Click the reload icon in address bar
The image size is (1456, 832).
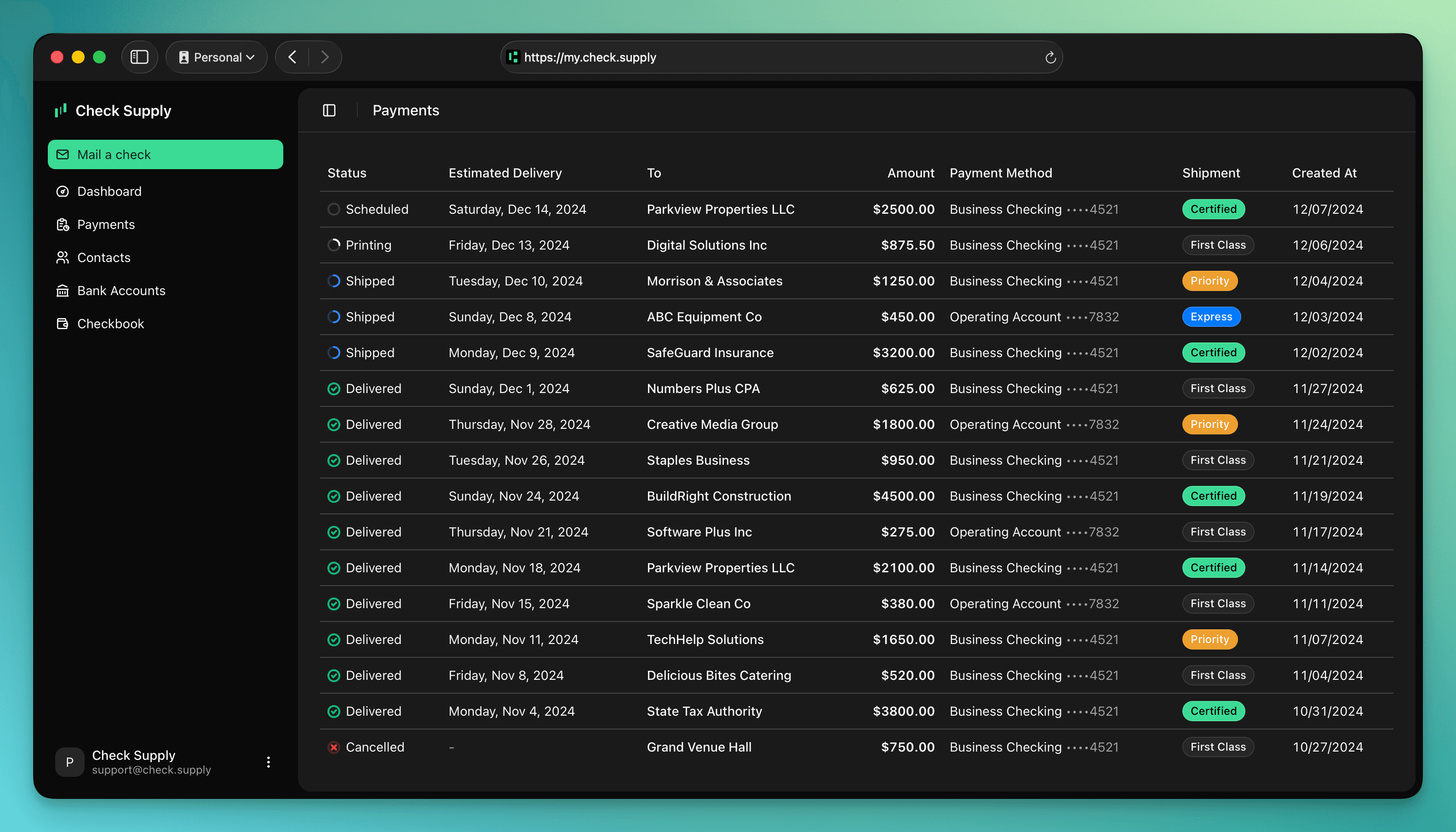tap(1050, 57)
